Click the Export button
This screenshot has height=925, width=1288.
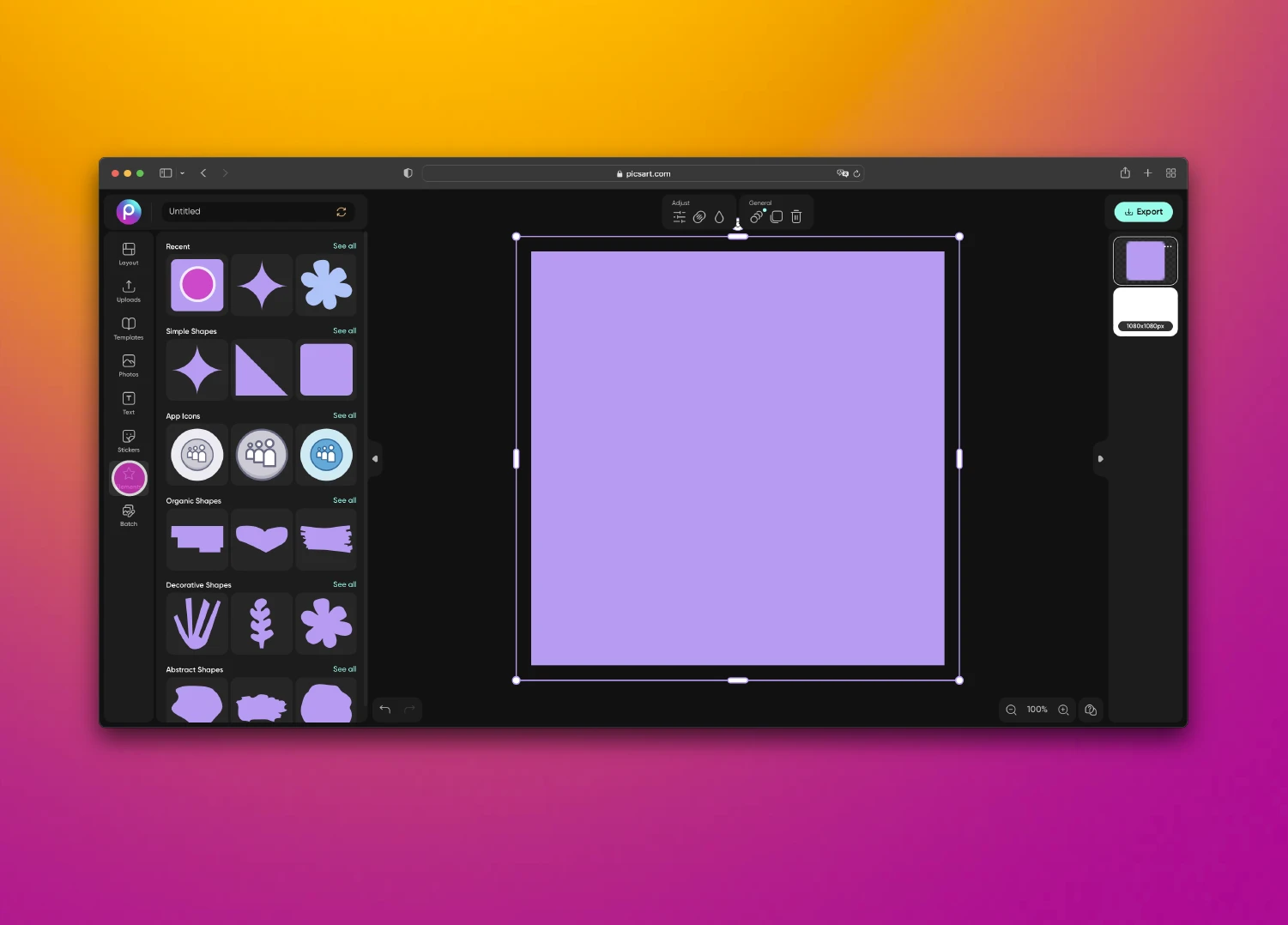1143,212
